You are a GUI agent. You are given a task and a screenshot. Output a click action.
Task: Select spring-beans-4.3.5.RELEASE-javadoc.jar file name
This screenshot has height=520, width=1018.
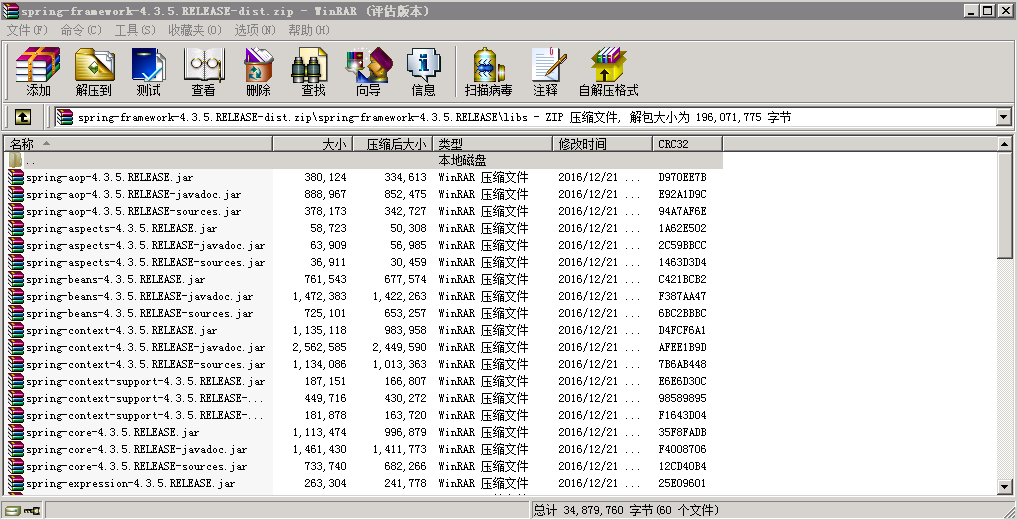pyautogui.click(x=140, y=296)
